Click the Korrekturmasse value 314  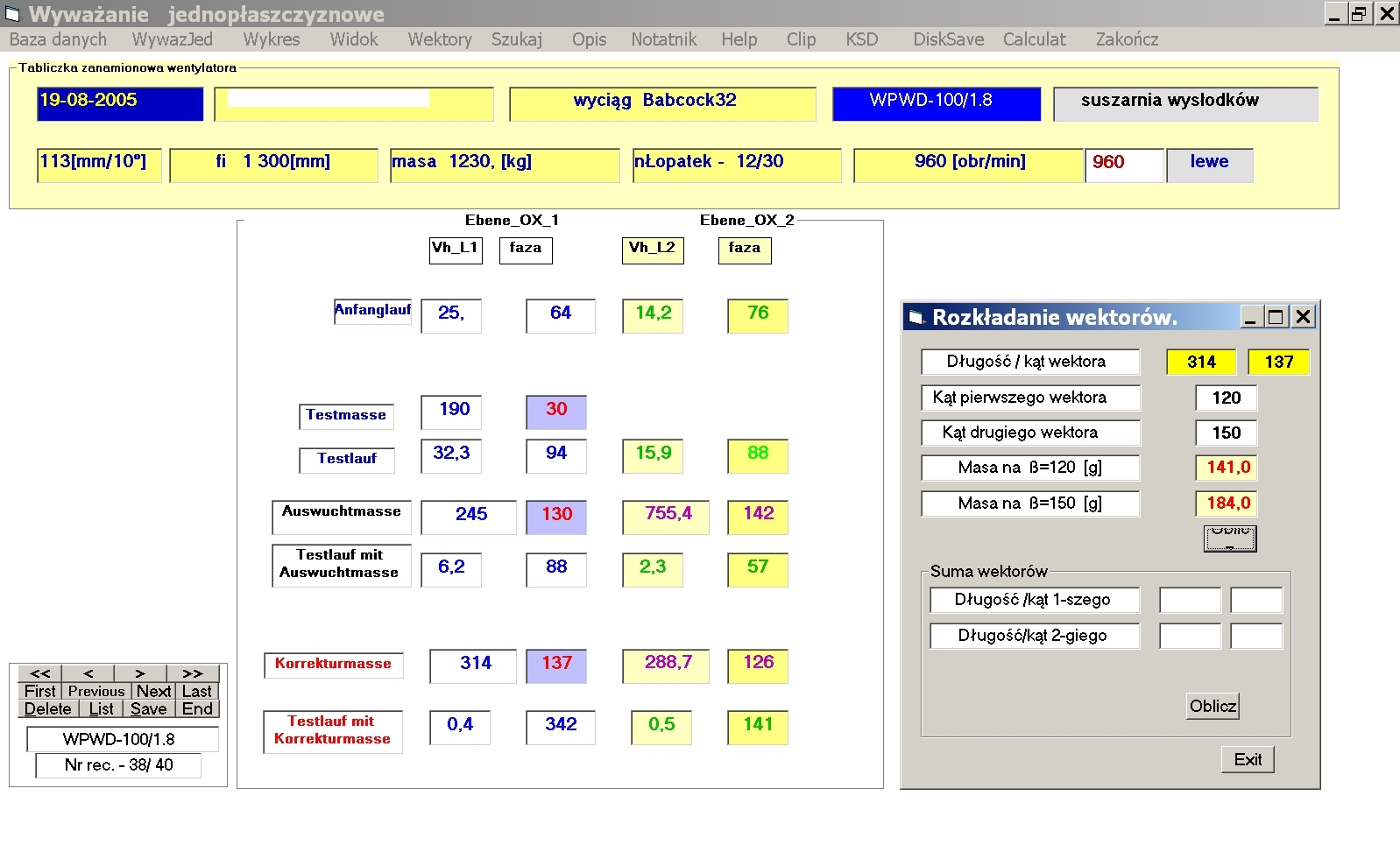click(x=473, y=665)
